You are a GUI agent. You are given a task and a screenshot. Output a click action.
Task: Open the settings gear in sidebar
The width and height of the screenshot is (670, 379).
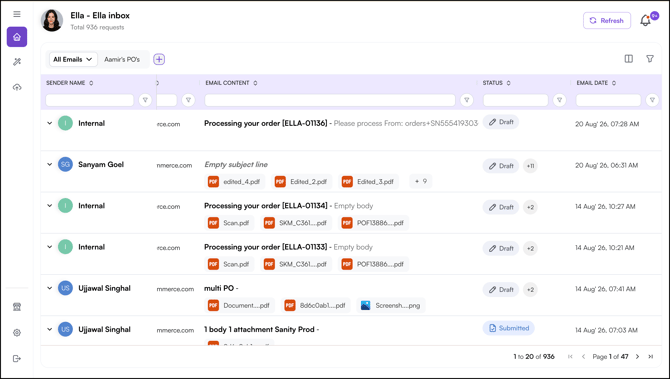click(x=17, y=332)
